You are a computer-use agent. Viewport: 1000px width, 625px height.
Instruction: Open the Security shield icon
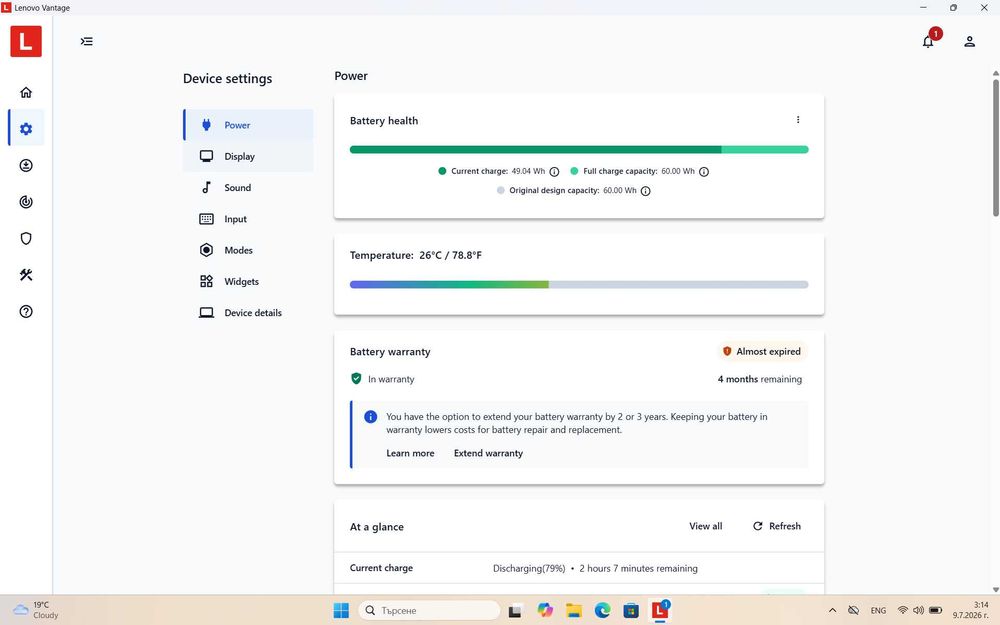point(26,239)
